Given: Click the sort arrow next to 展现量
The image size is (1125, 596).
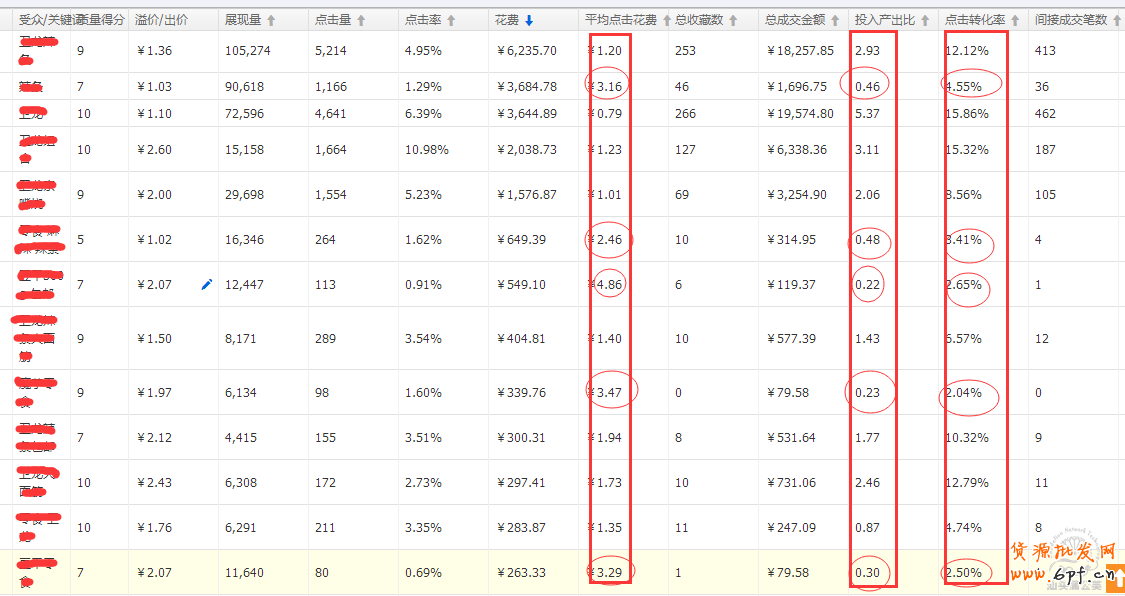Looking at the screenshot, I should [x=271, y=20].
